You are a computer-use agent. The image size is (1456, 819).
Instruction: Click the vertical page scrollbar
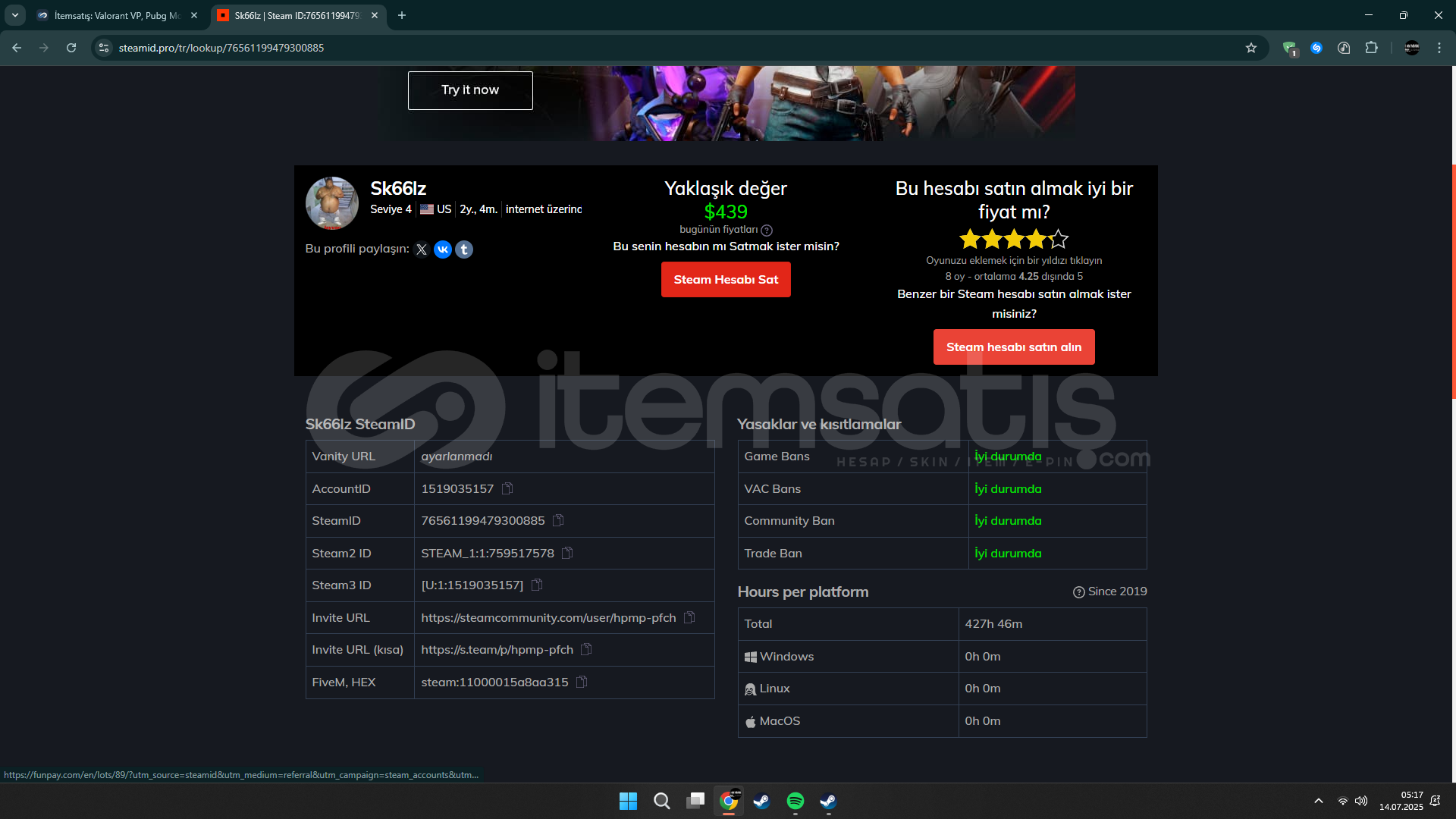point(1453,281)
